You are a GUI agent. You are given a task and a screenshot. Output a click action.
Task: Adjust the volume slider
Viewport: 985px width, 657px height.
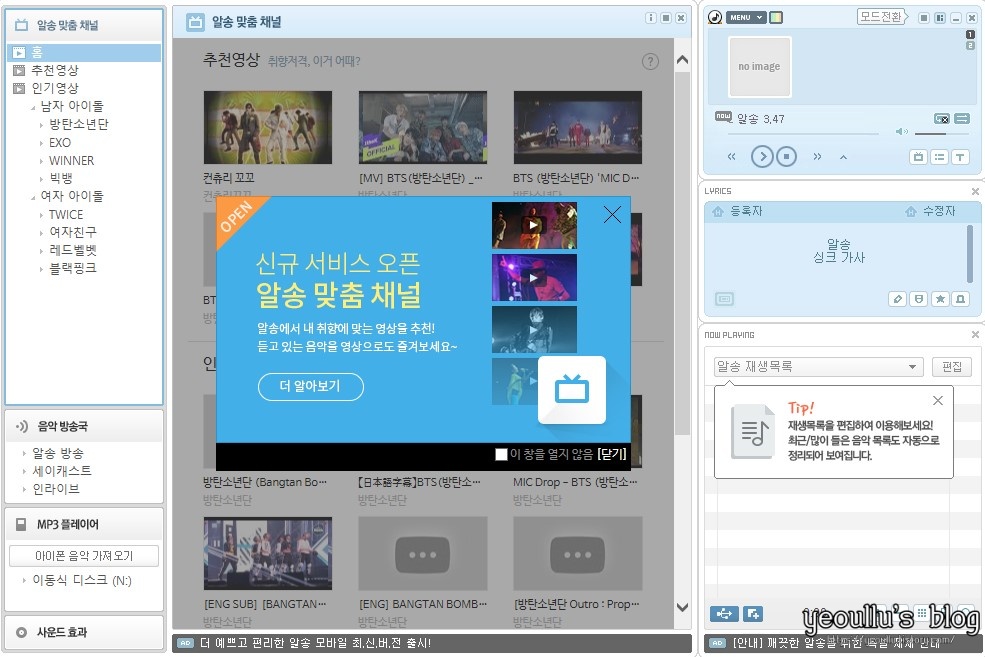point(942,133)
